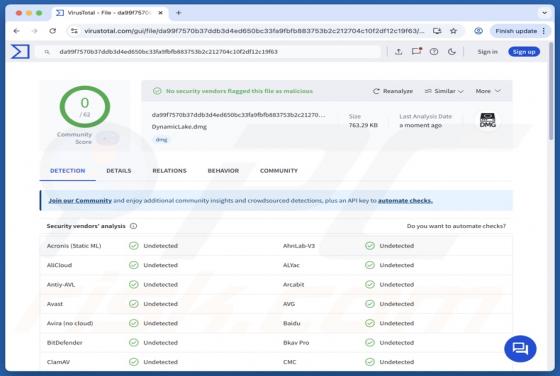The height and width of the screenshot is (376, 560).
Task: Click the Baidu vendor name
Action: pos(291,323)
